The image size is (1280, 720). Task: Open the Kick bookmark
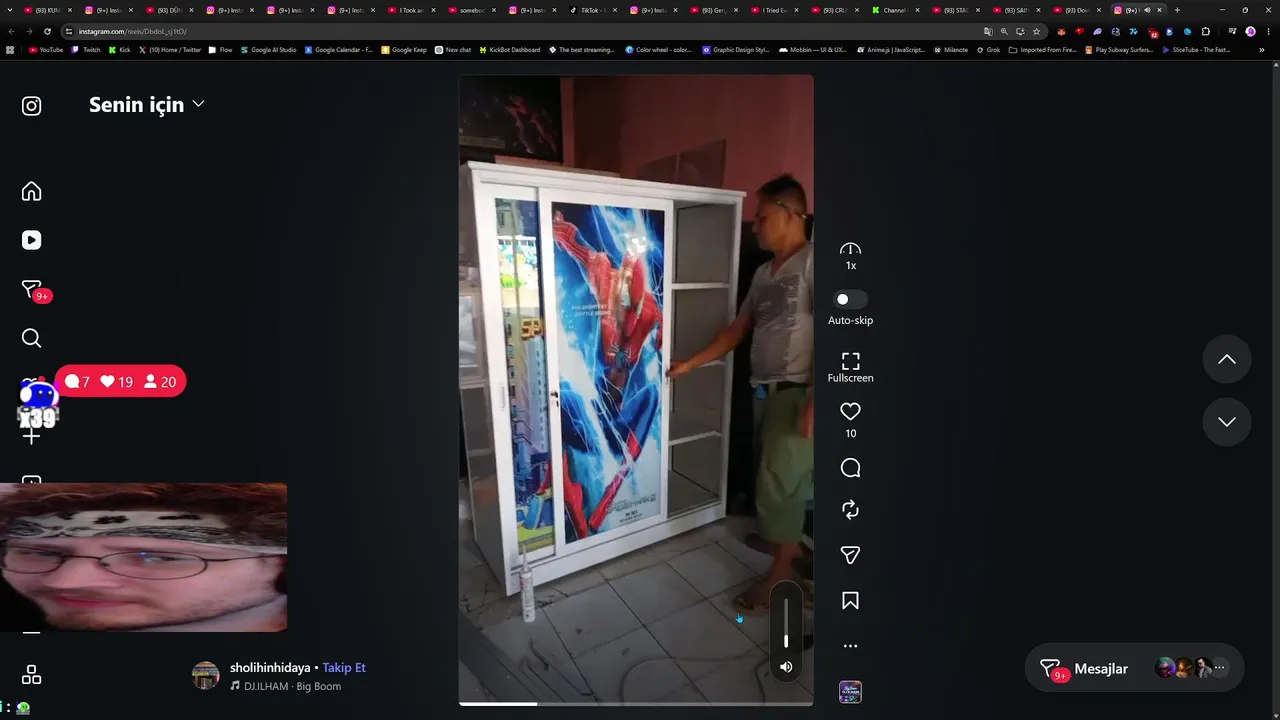tap(119, 50)
